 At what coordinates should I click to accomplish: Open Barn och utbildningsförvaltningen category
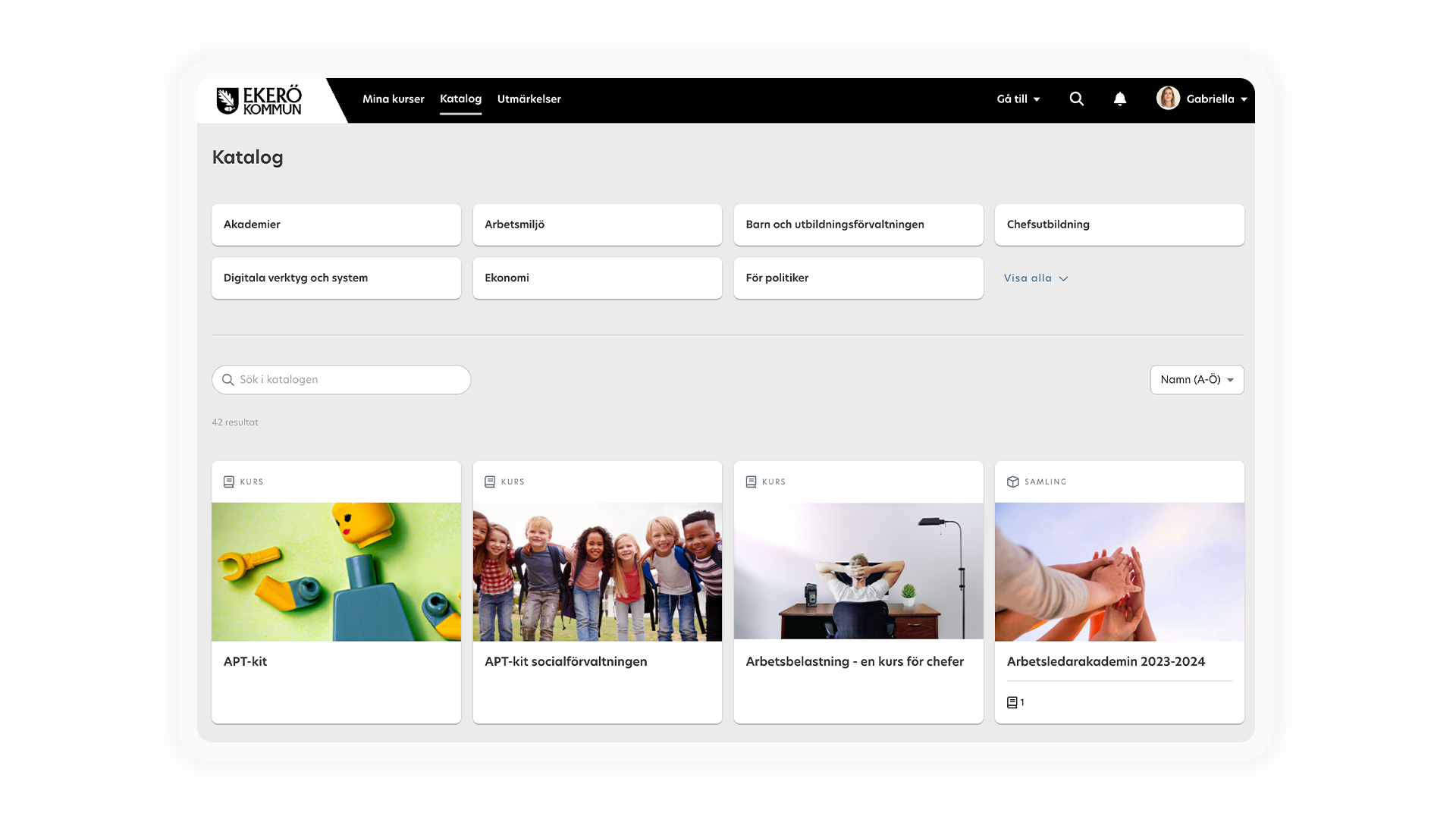point(858,224)
